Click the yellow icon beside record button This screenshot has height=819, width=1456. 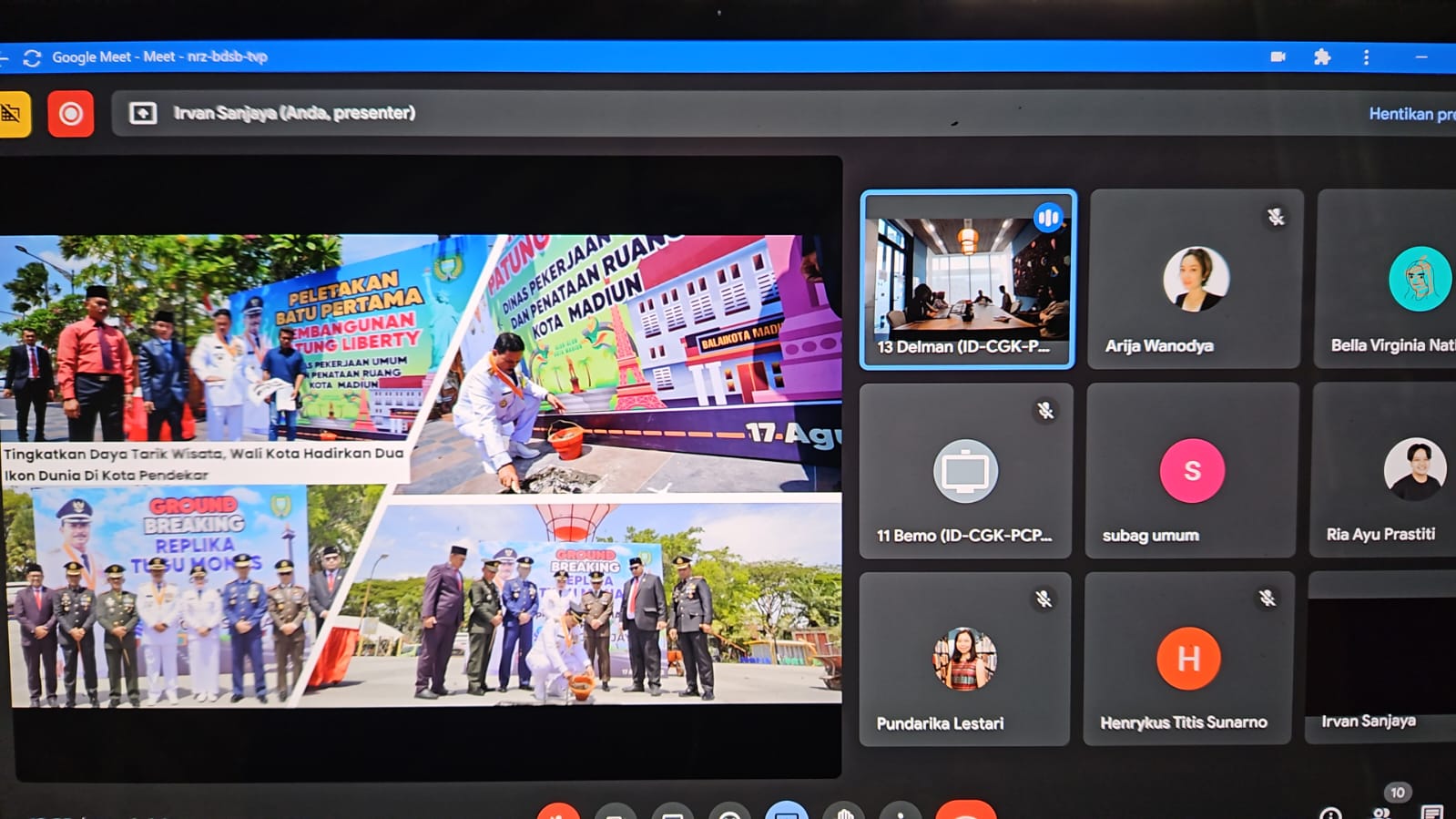[x=13, y=114]
